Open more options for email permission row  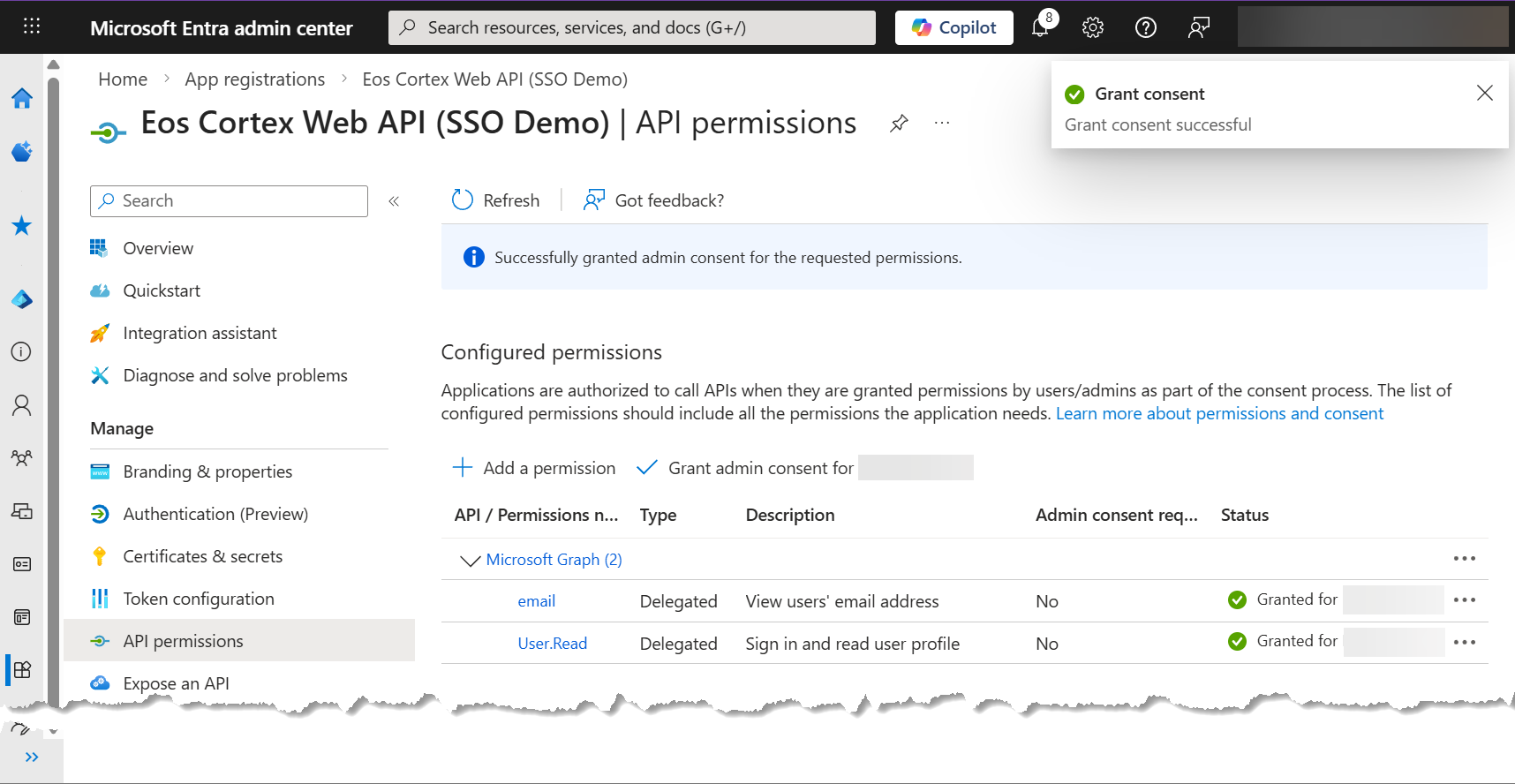1465,600
